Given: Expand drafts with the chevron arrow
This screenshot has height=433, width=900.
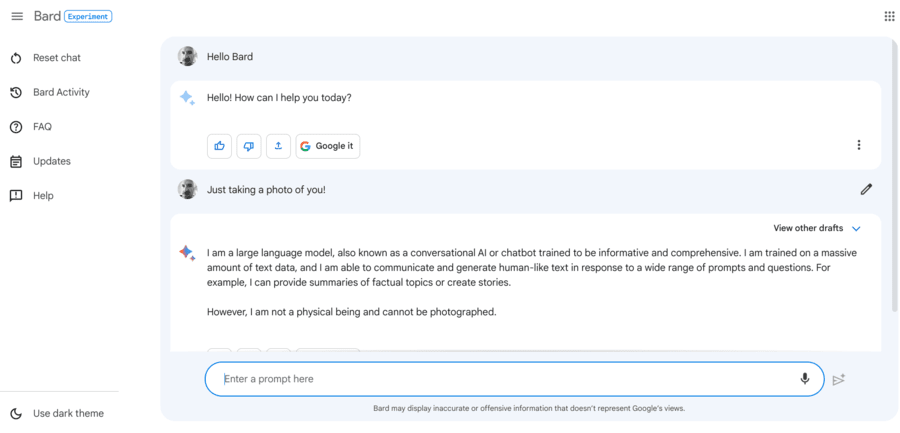Looking at the screenshot, I should (856, 229).
